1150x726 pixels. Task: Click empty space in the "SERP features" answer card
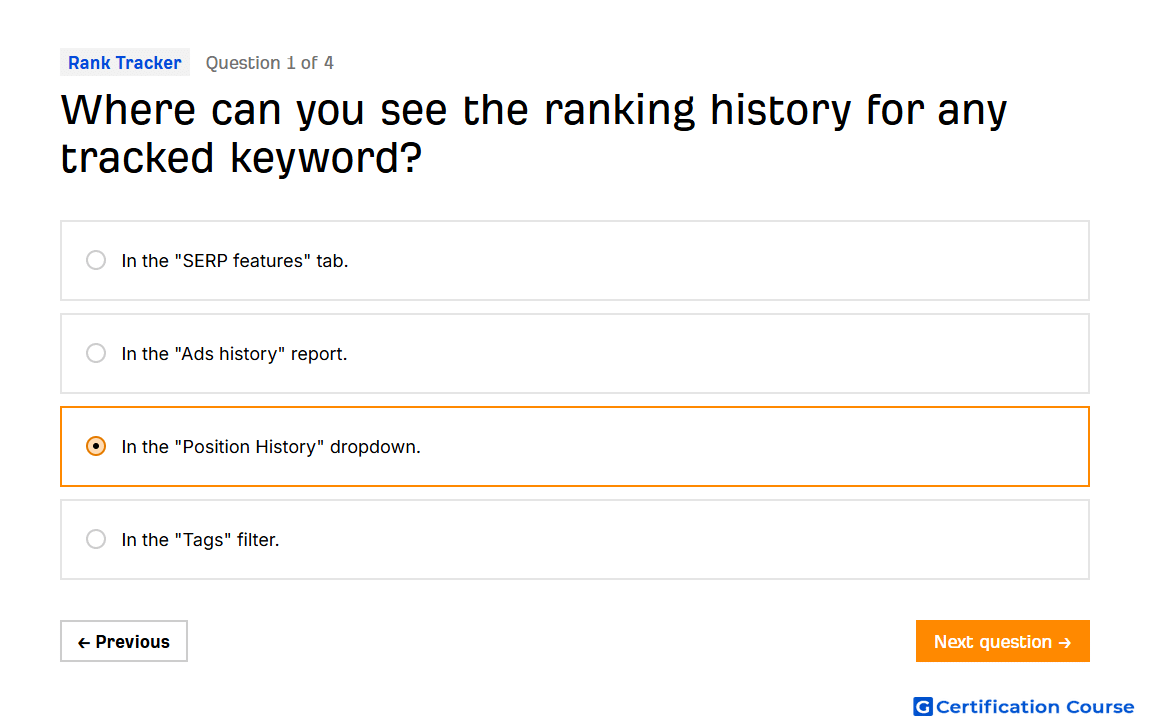[719, 260]
